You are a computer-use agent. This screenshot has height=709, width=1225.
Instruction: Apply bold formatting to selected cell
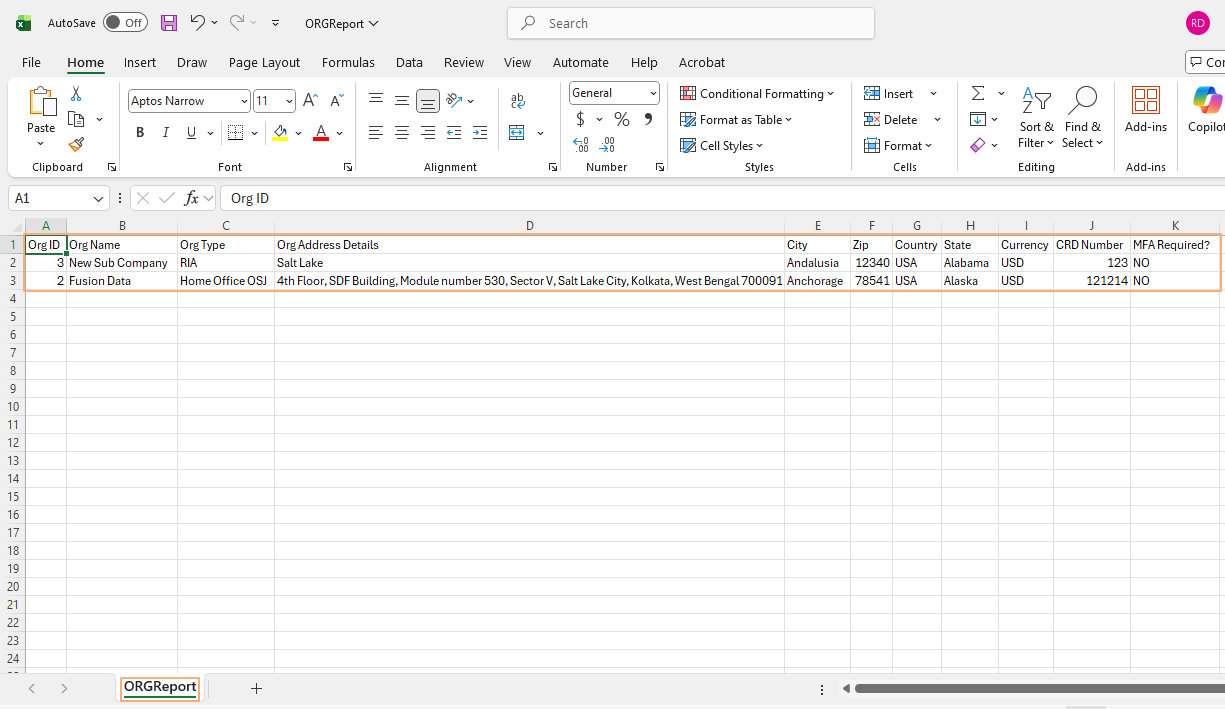coord(140,132)
